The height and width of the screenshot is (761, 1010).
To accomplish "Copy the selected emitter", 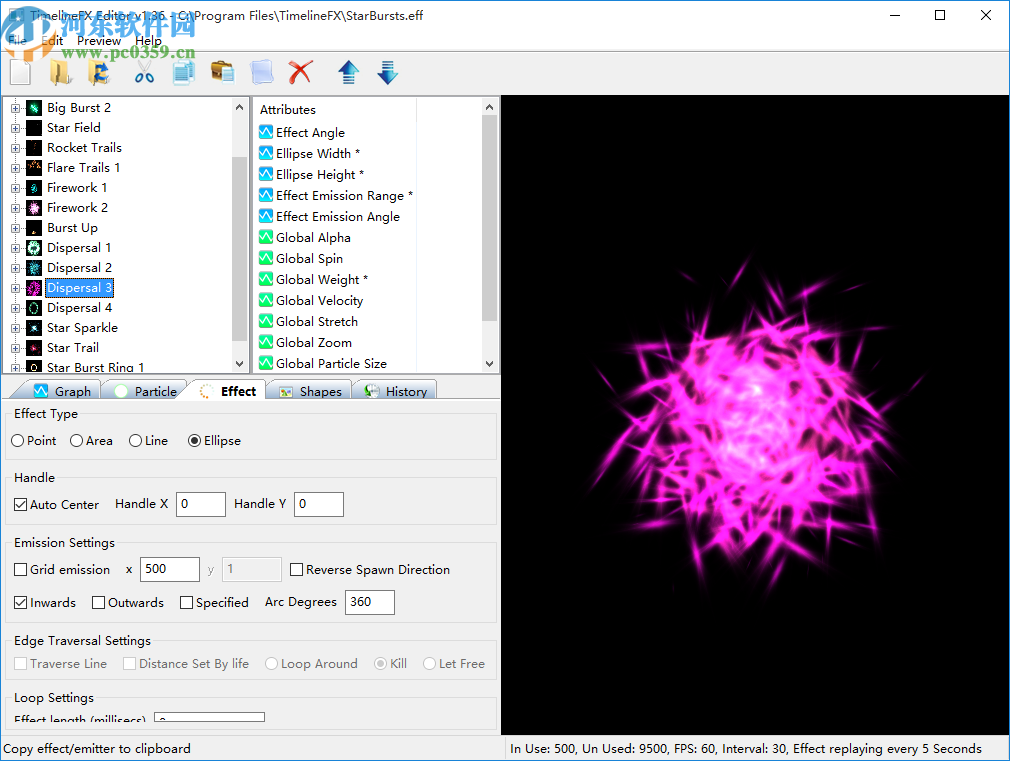I will pyautogui.click(x=183, y=72).
